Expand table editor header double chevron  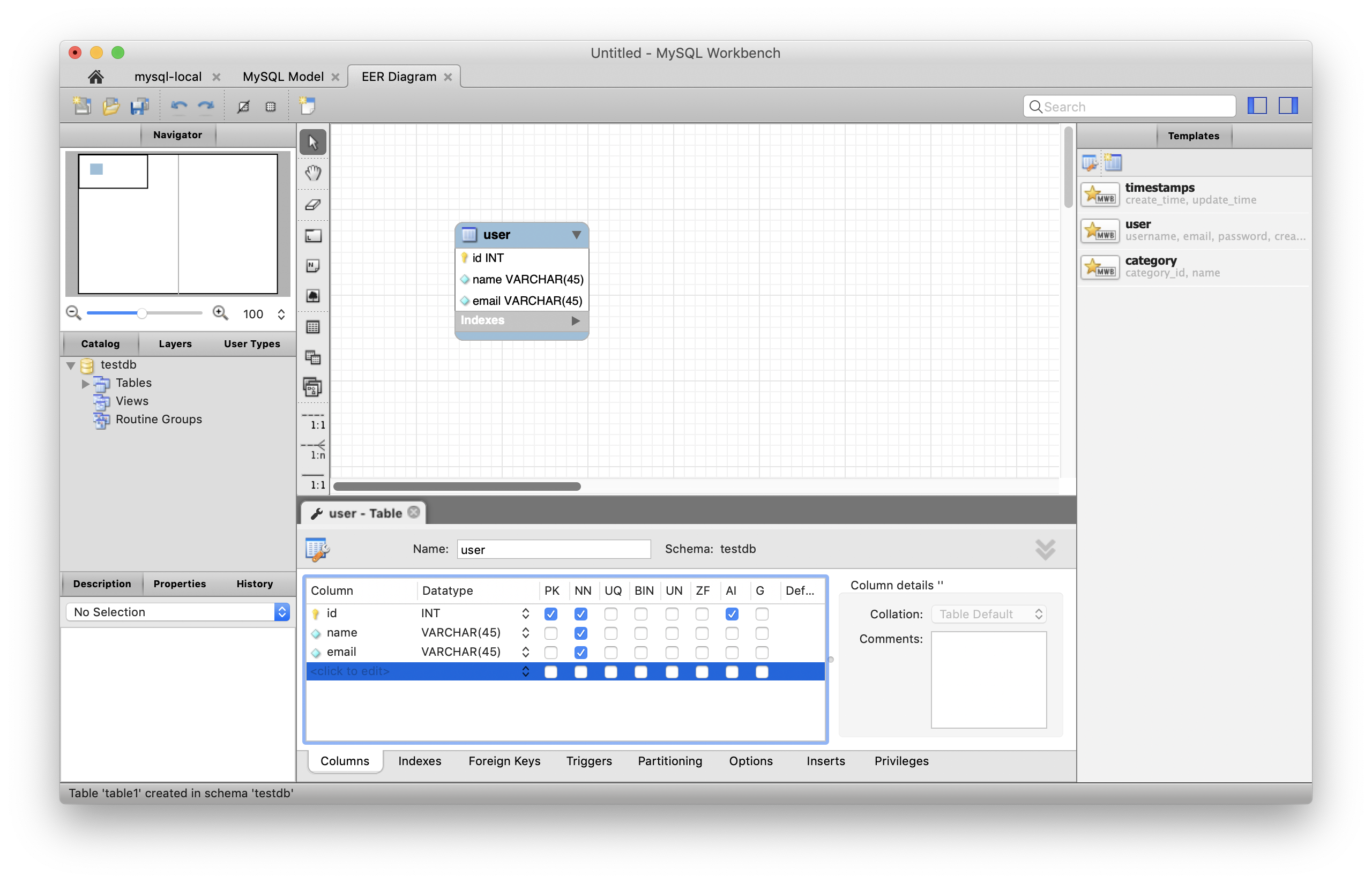coord(1046,549)
